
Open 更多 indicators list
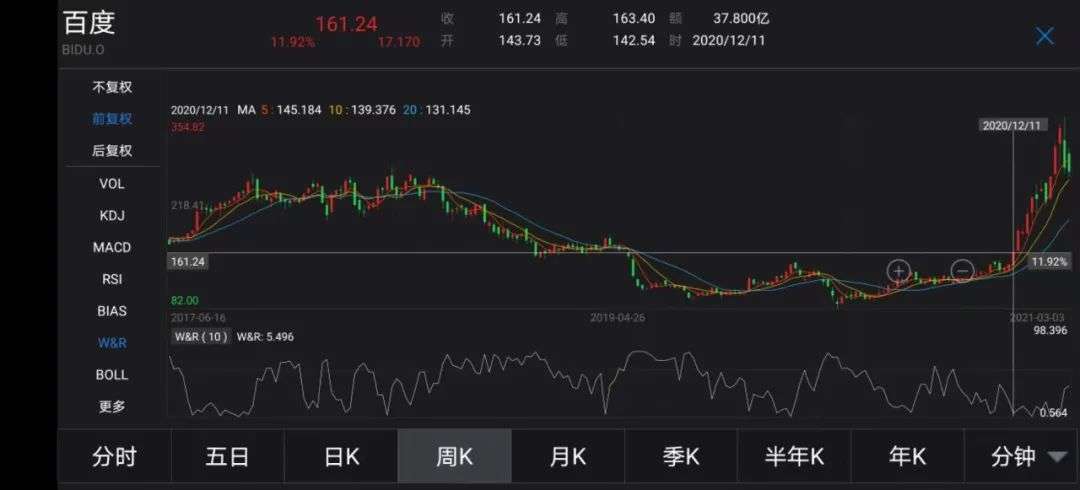(112, 407)
